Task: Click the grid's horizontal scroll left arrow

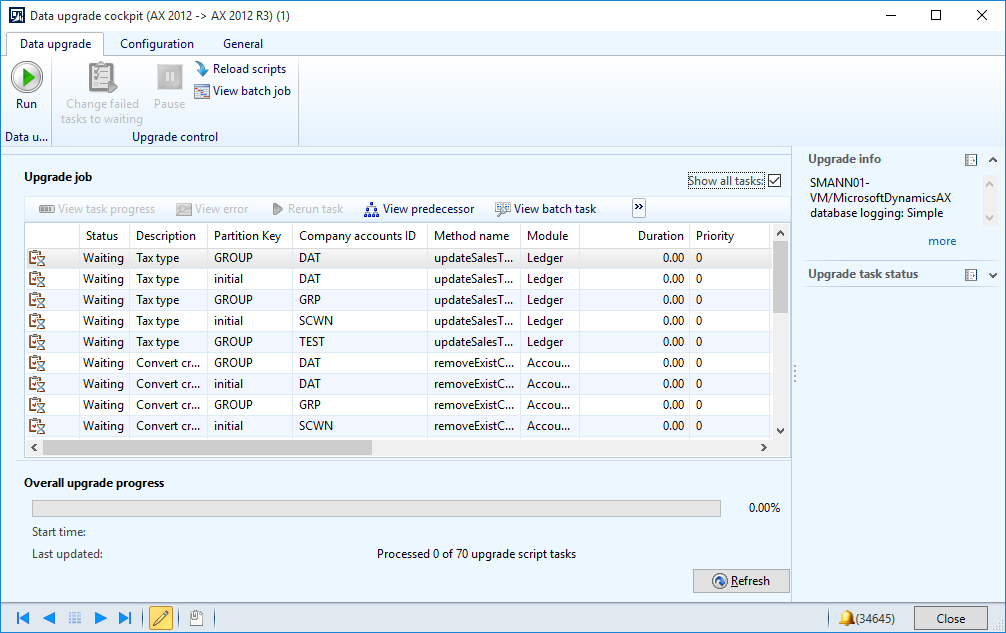Action: 34,448
